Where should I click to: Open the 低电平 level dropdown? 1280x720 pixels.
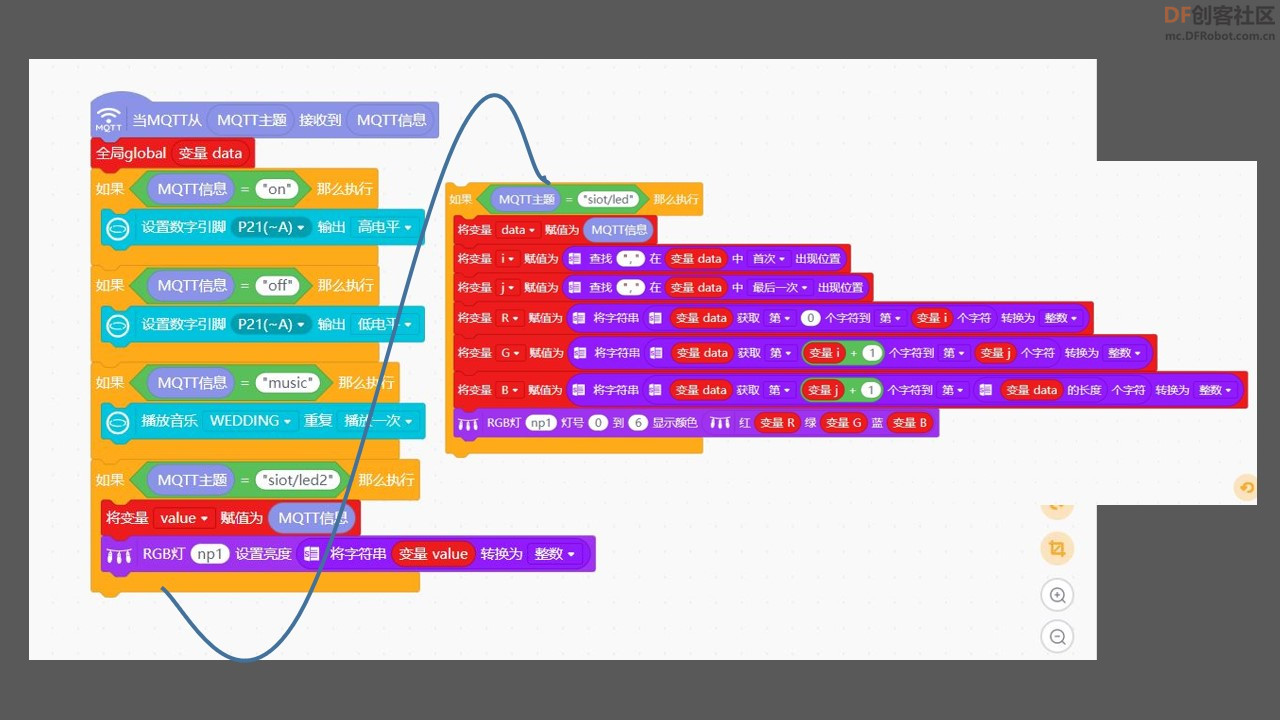[x=385, y=325]
